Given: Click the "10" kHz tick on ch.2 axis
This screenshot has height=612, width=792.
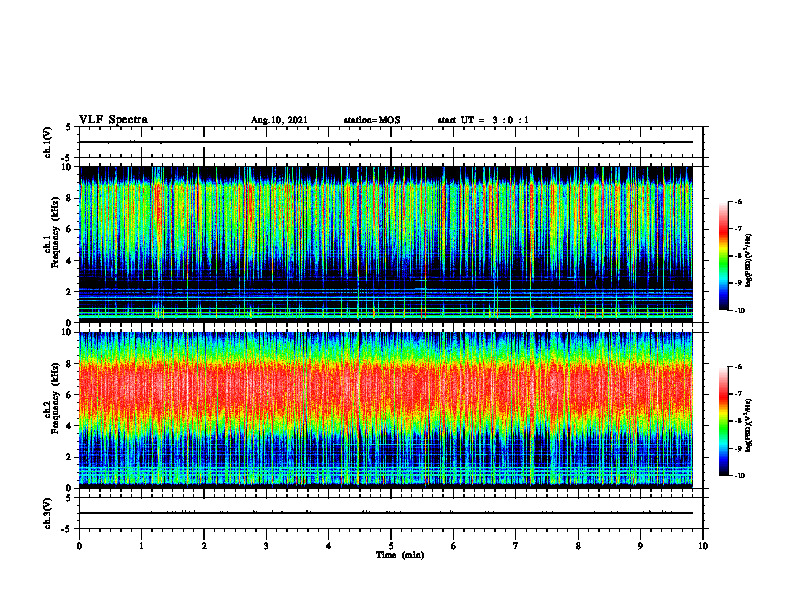Looking at the screenshot, I should coord(68,332).
